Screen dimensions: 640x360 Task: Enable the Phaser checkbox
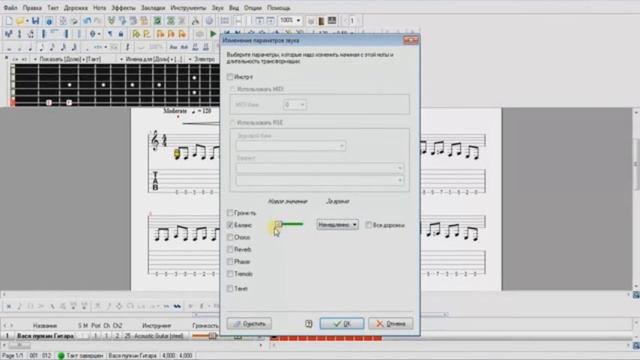click(x=230, y=262)
